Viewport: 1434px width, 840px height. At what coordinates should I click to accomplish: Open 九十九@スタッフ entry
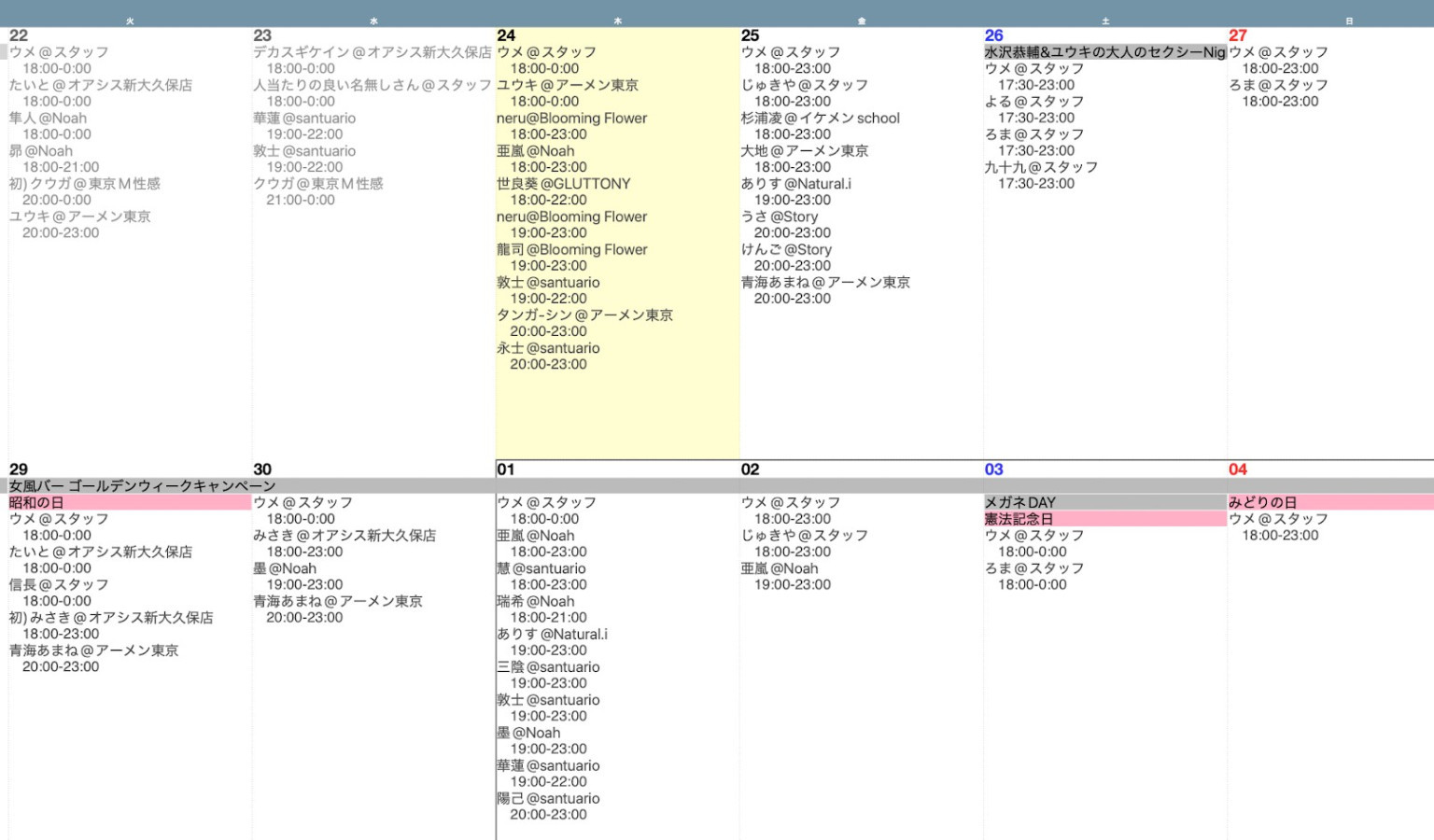(x=1041, y=167)
